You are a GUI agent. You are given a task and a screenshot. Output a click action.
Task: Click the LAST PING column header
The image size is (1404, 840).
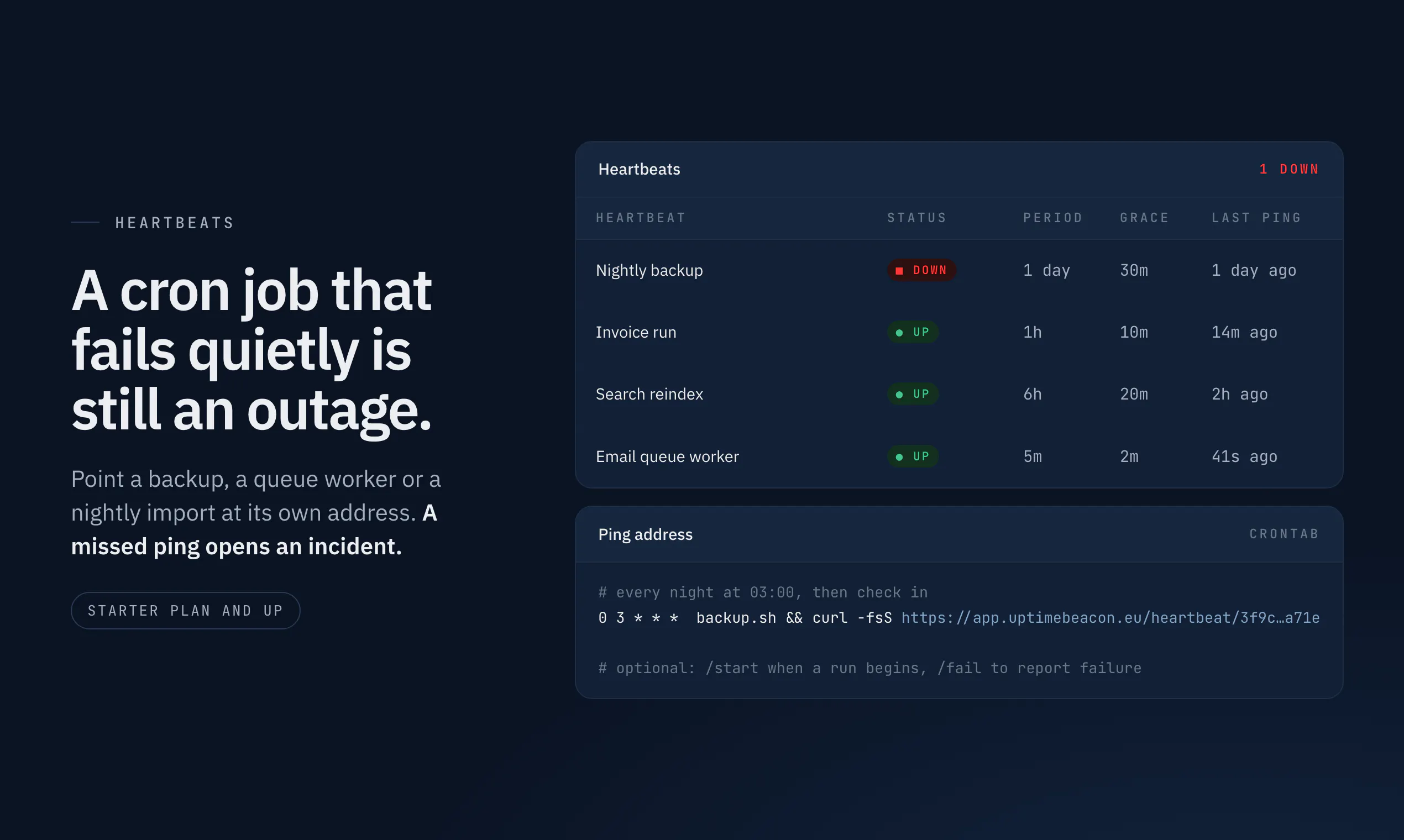pyautogui.click(x=1256, y=218)
